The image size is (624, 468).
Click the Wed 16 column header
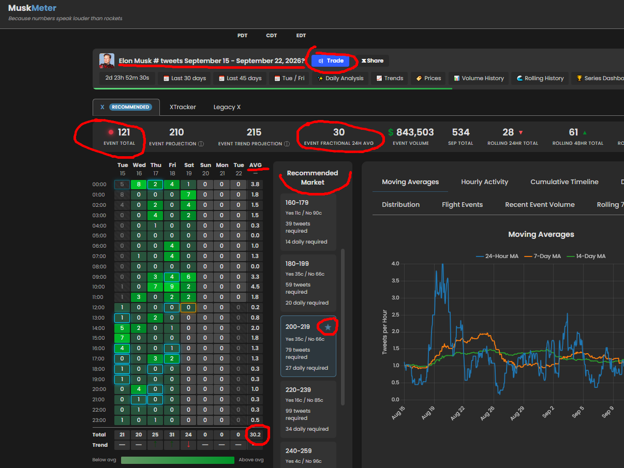point(139,169)
